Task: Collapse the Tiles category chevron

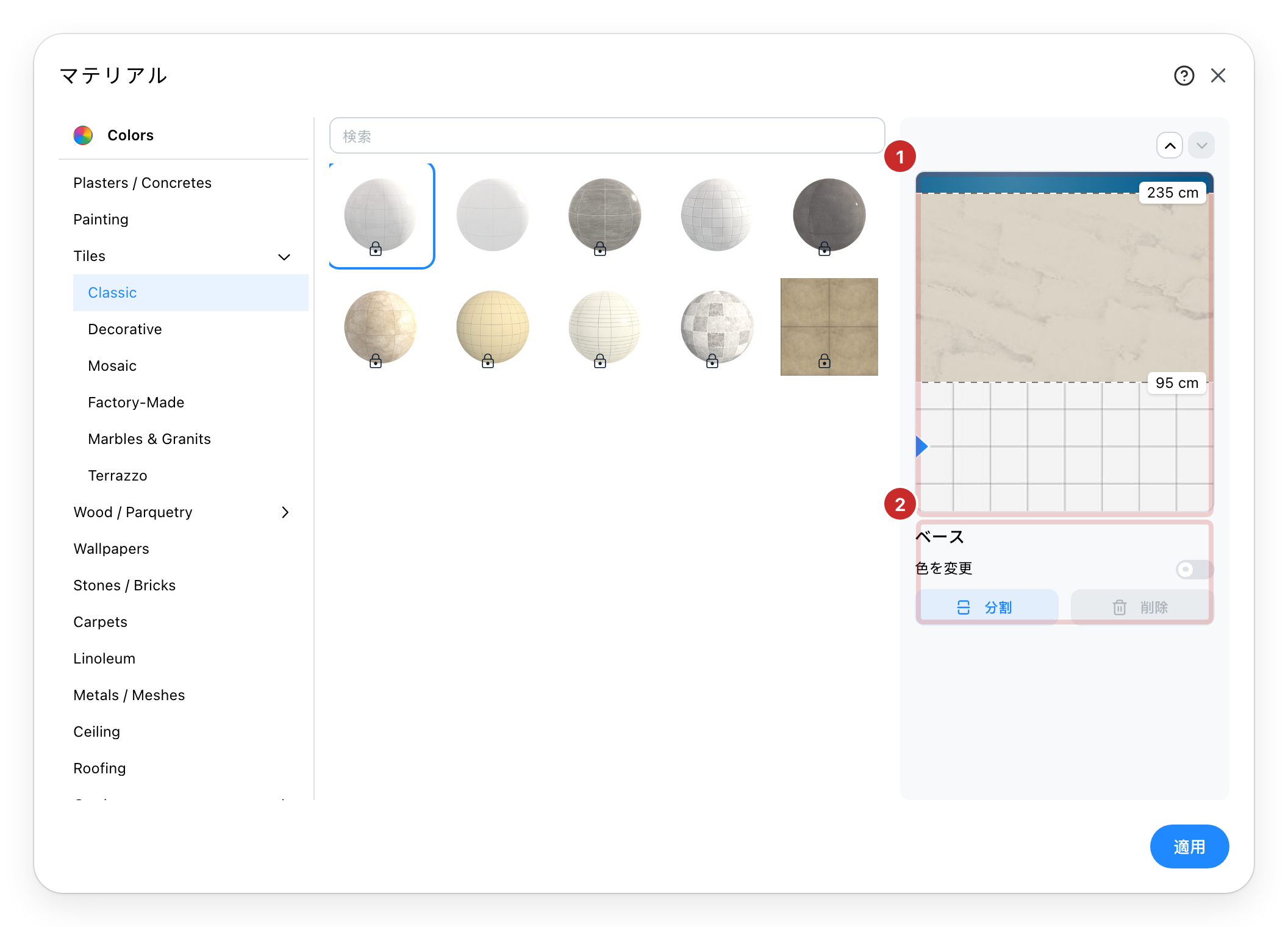Action: (x=284, y=257)
